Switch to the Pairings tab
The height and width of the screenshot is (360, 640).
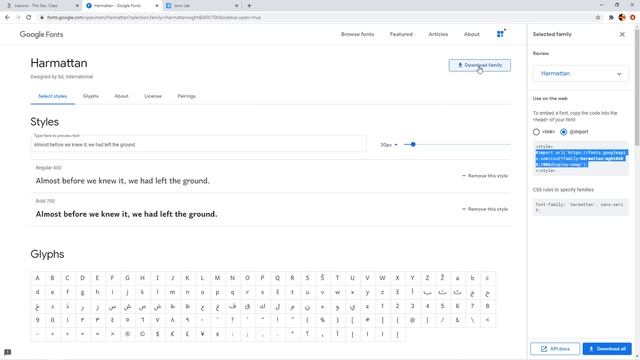186,96
